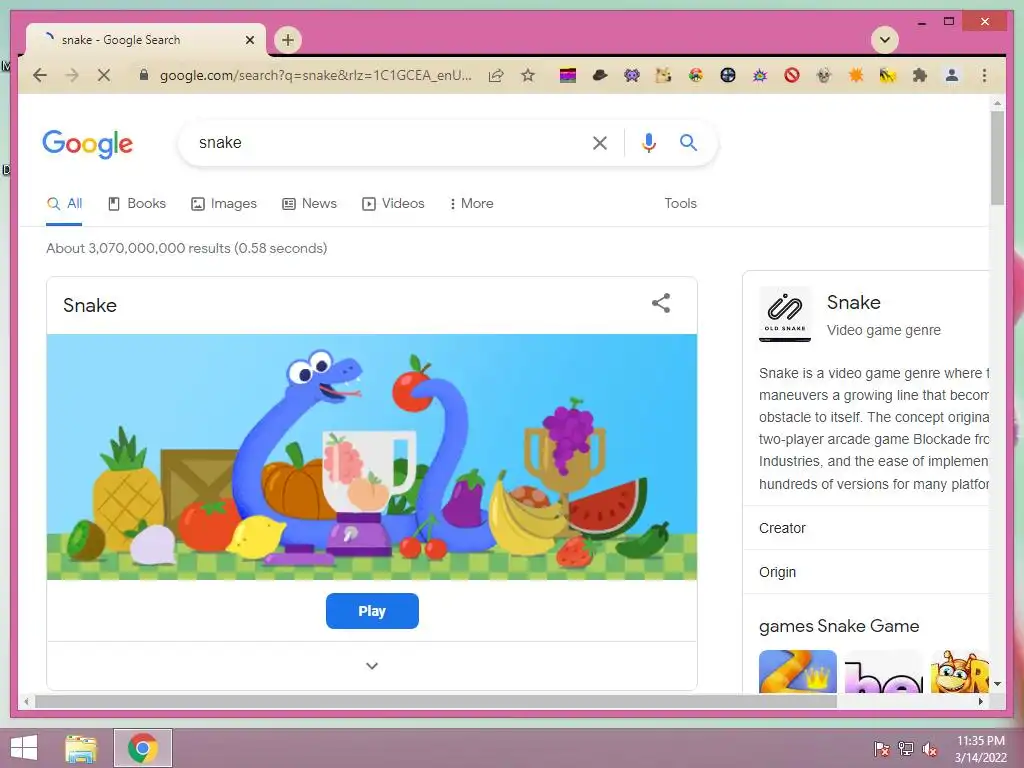1024x768 pixels.
Task: Open the orange cartoon character game thumbnail
Action: coord(960,671)
